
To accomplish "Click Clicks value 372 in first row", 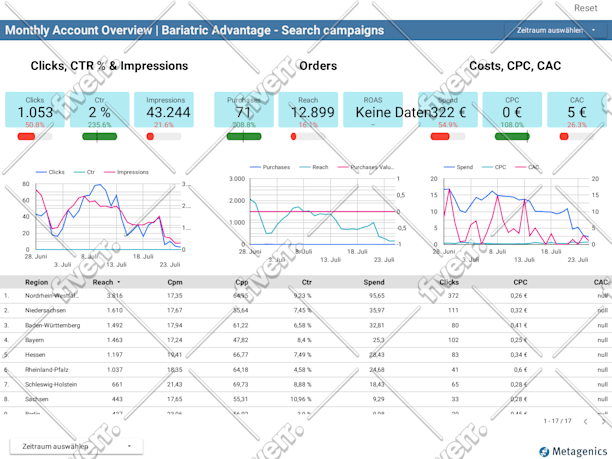I will click(x=453, y=295).
